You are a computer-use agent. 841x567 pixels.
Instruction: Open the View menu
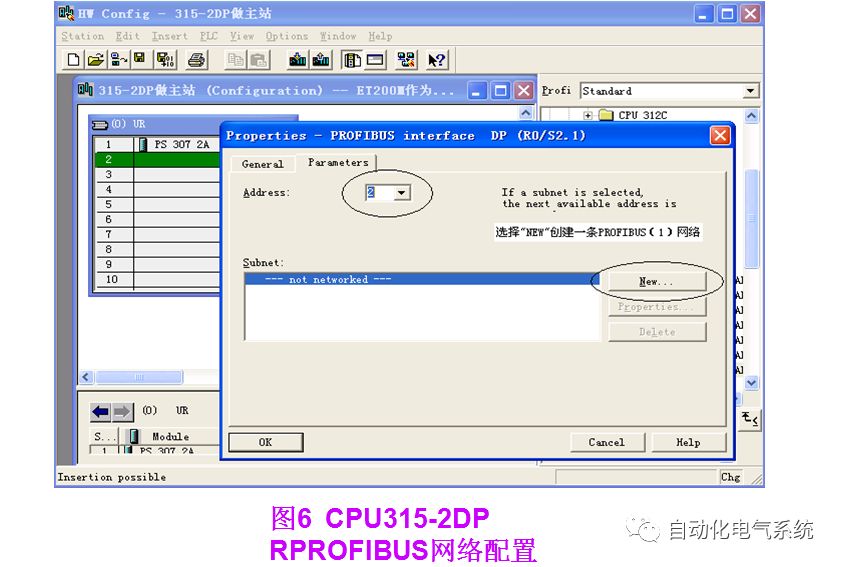point(242,36)
